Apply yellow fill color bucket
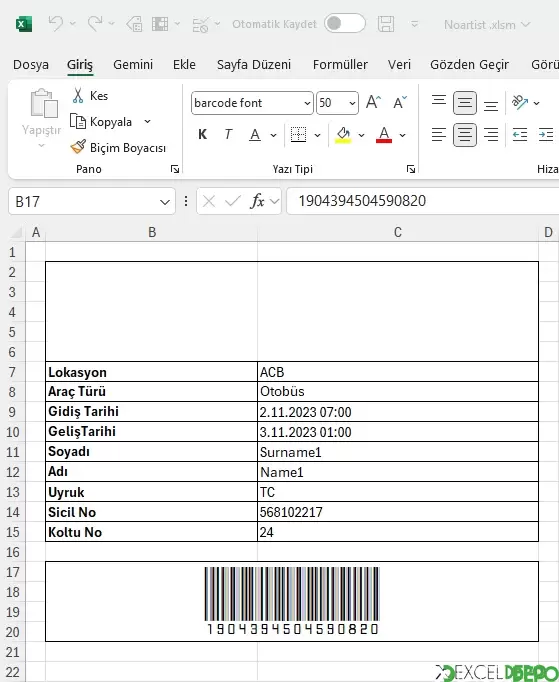The width and height of the screenshot is (559, 682). pos(343,135)
